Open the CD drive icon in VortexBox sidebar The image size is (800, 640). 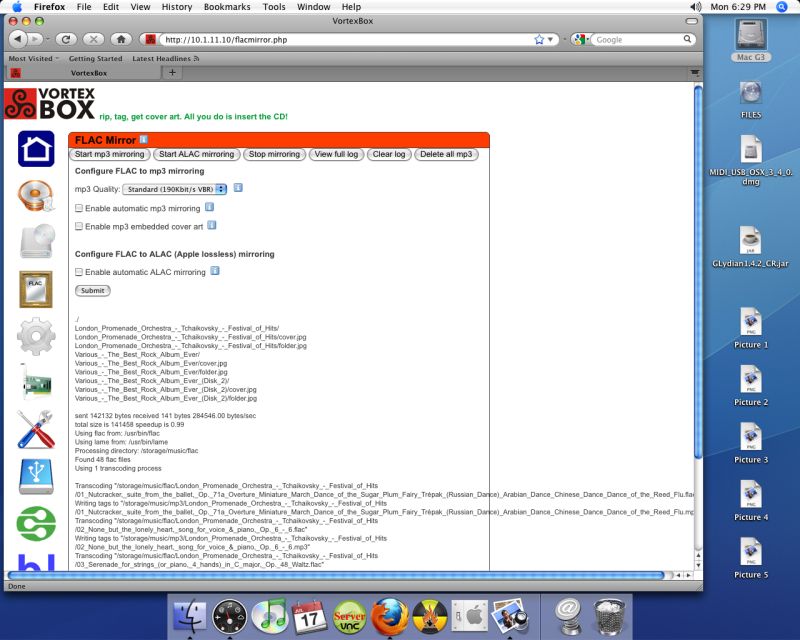pyautogui.click(x=37, y=241)
